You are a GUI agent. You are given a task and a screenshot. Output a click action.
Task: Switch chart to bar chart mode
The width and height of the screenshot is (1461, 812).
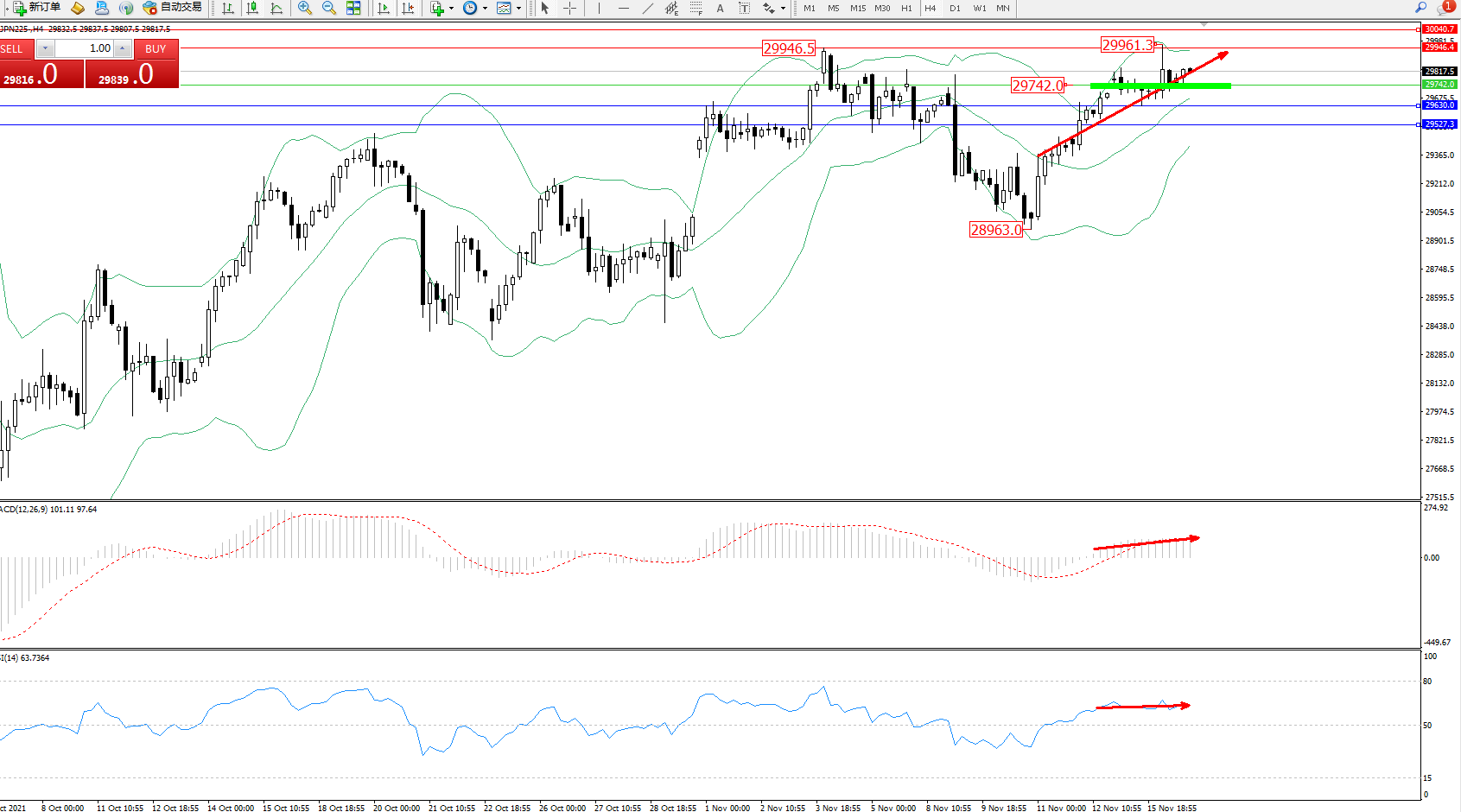coord(228,8)
